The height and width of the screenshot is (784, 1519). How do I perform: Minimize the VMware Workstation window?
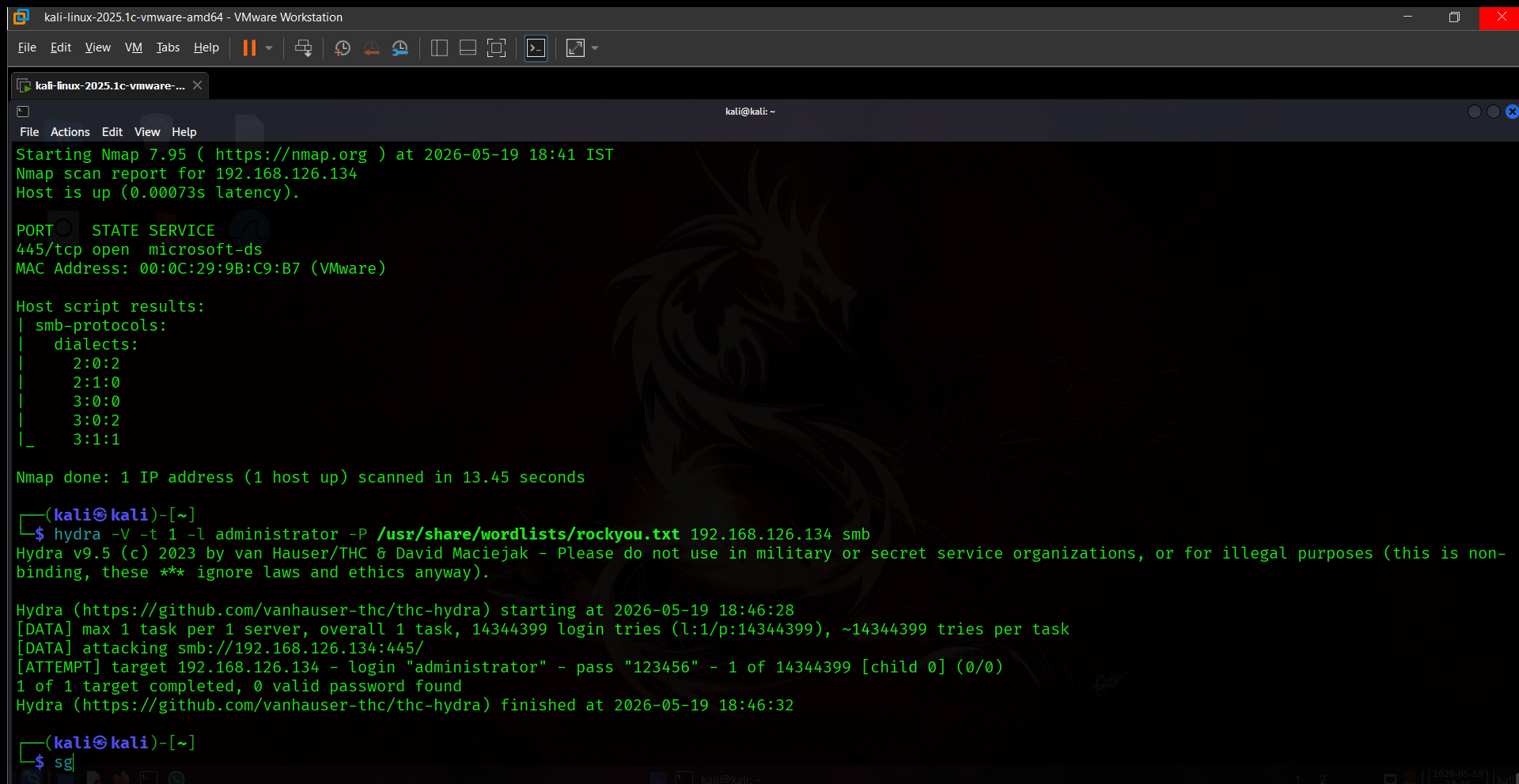pos(1408,17)
